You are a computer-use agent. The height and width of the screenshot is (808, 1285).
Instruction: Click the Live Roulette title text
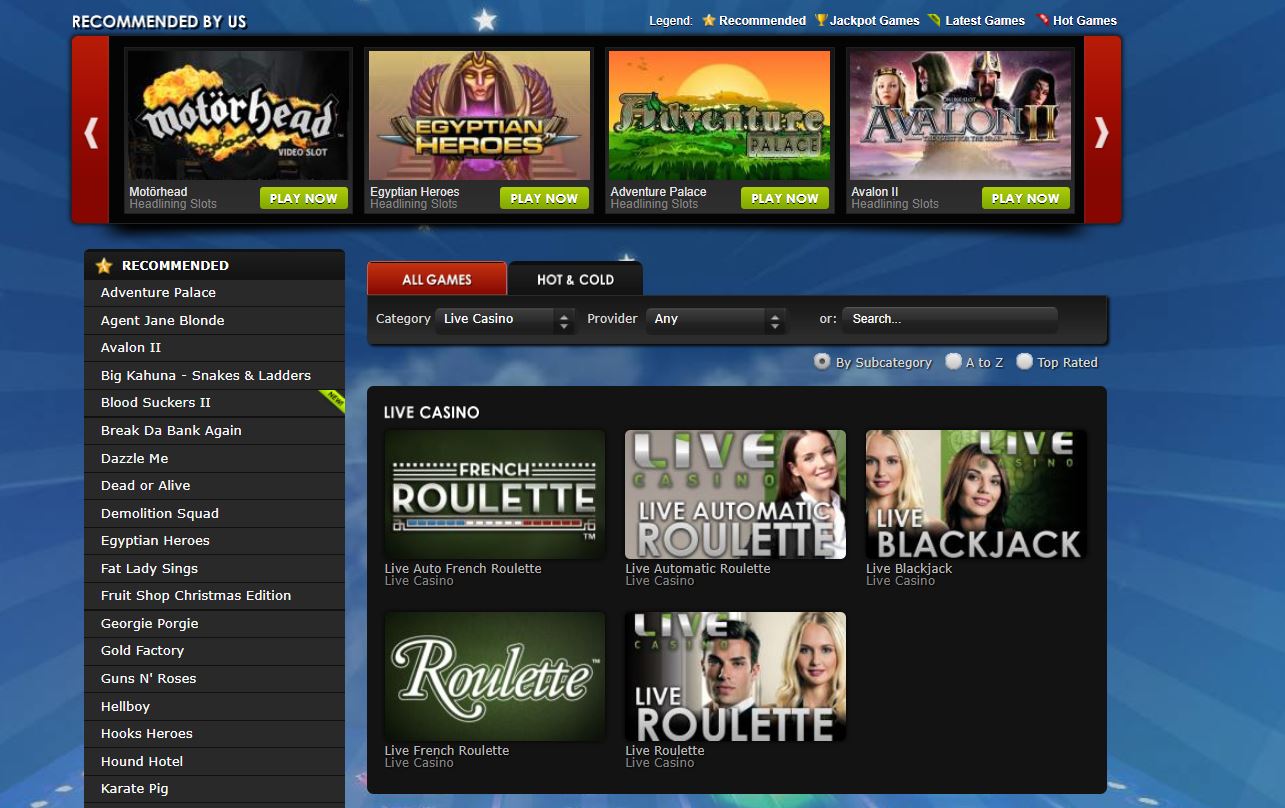pyautogui.click(x=665, y=750)
